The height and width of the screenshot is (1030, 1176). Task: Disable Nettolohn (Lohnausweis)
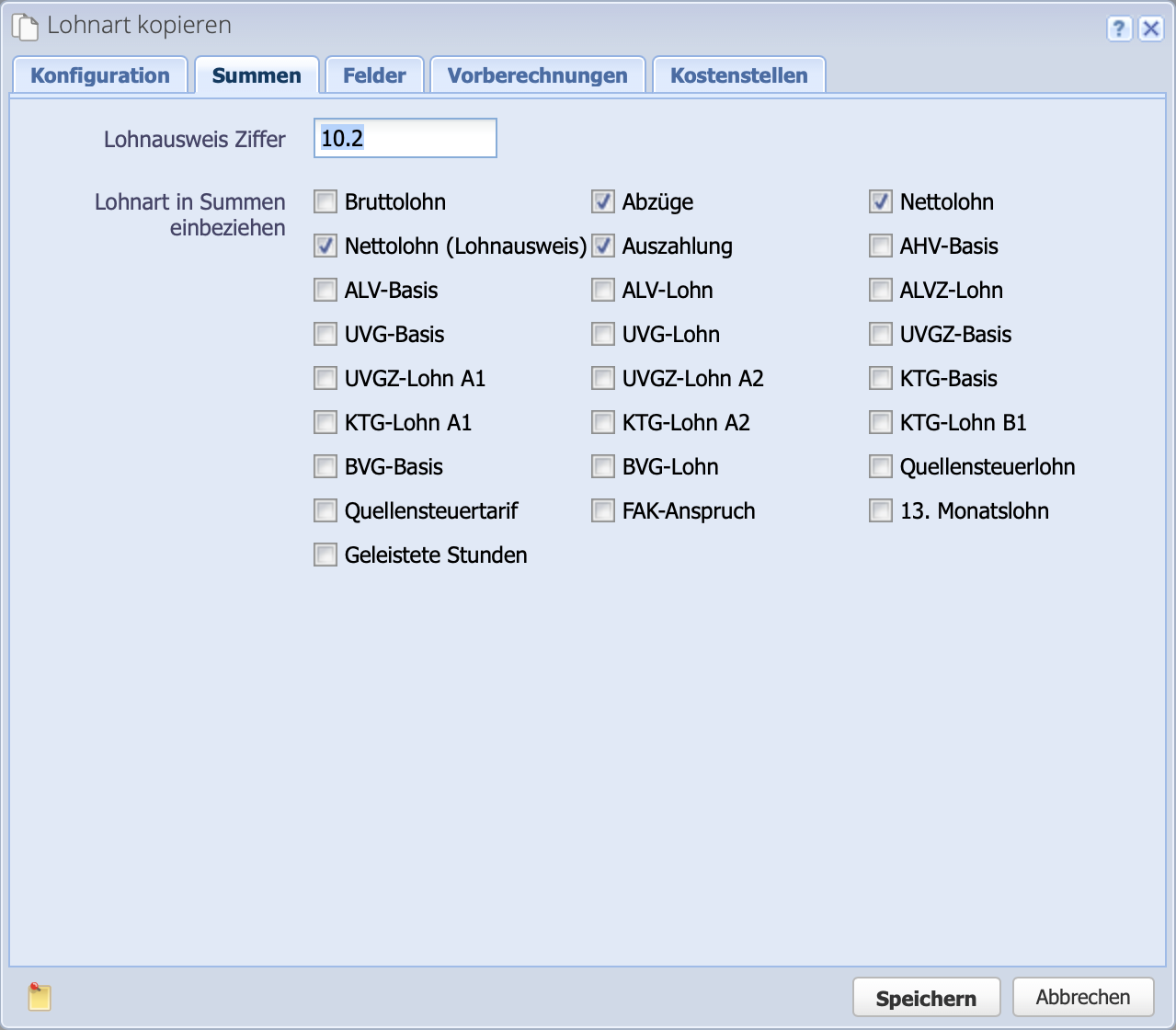(x=325, y=246)
